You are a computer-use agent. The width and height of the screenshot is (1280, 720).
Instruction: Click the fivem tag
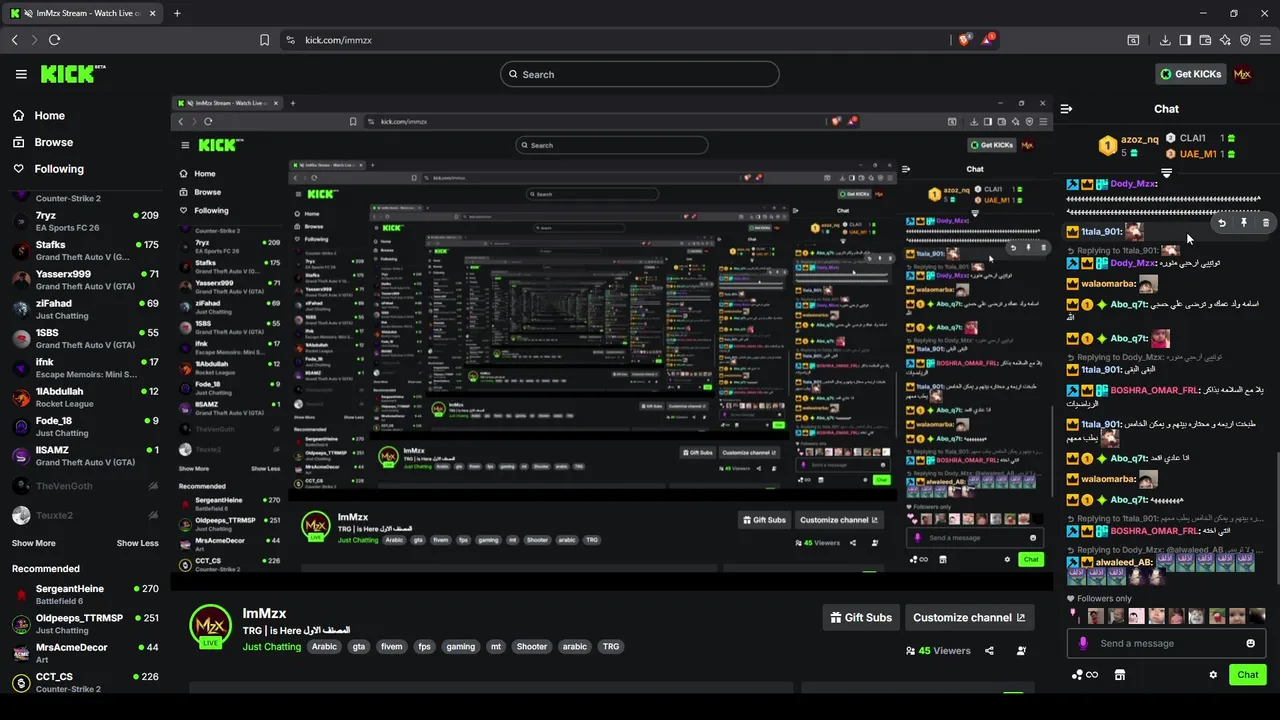coord(392,647)
